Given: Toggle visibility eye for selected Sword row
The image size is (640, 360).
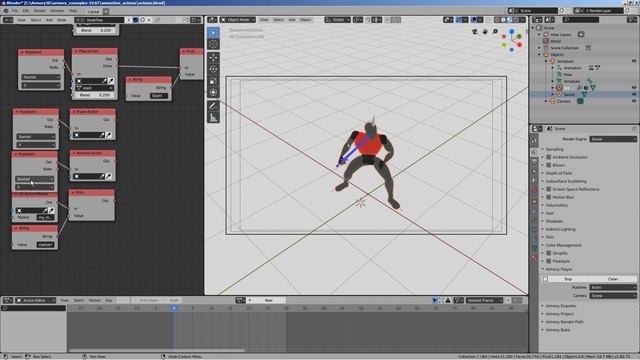Looking at the screenshot, I should pos(634,94).
